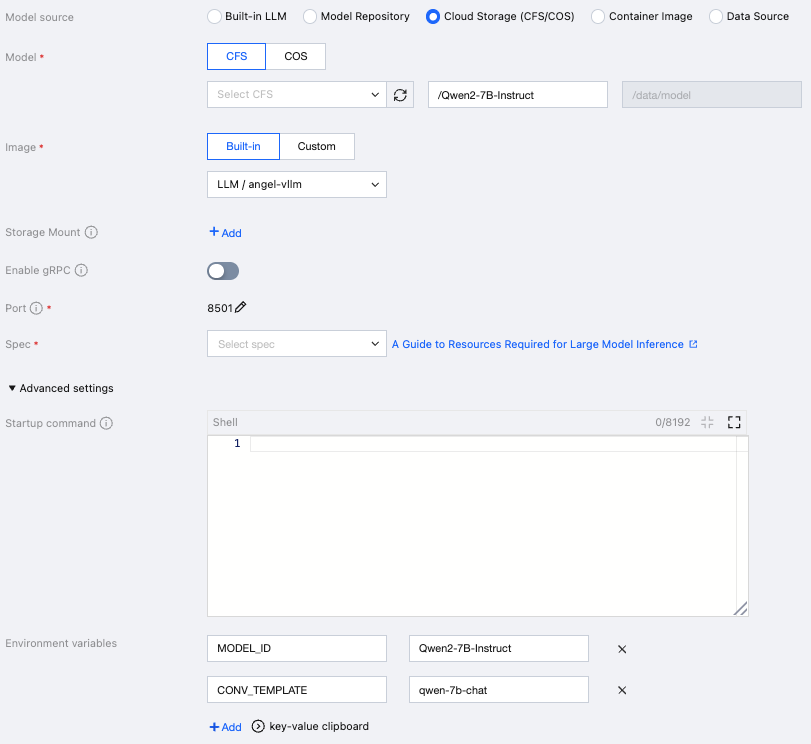Select the Model Repository source option

click(310, 17)
